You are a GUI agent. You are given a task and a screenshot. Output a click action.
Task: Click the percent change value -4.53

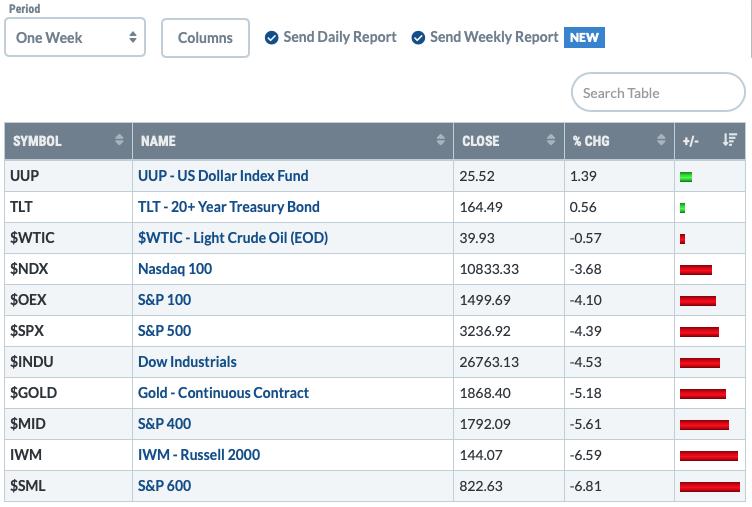(586, 362)
